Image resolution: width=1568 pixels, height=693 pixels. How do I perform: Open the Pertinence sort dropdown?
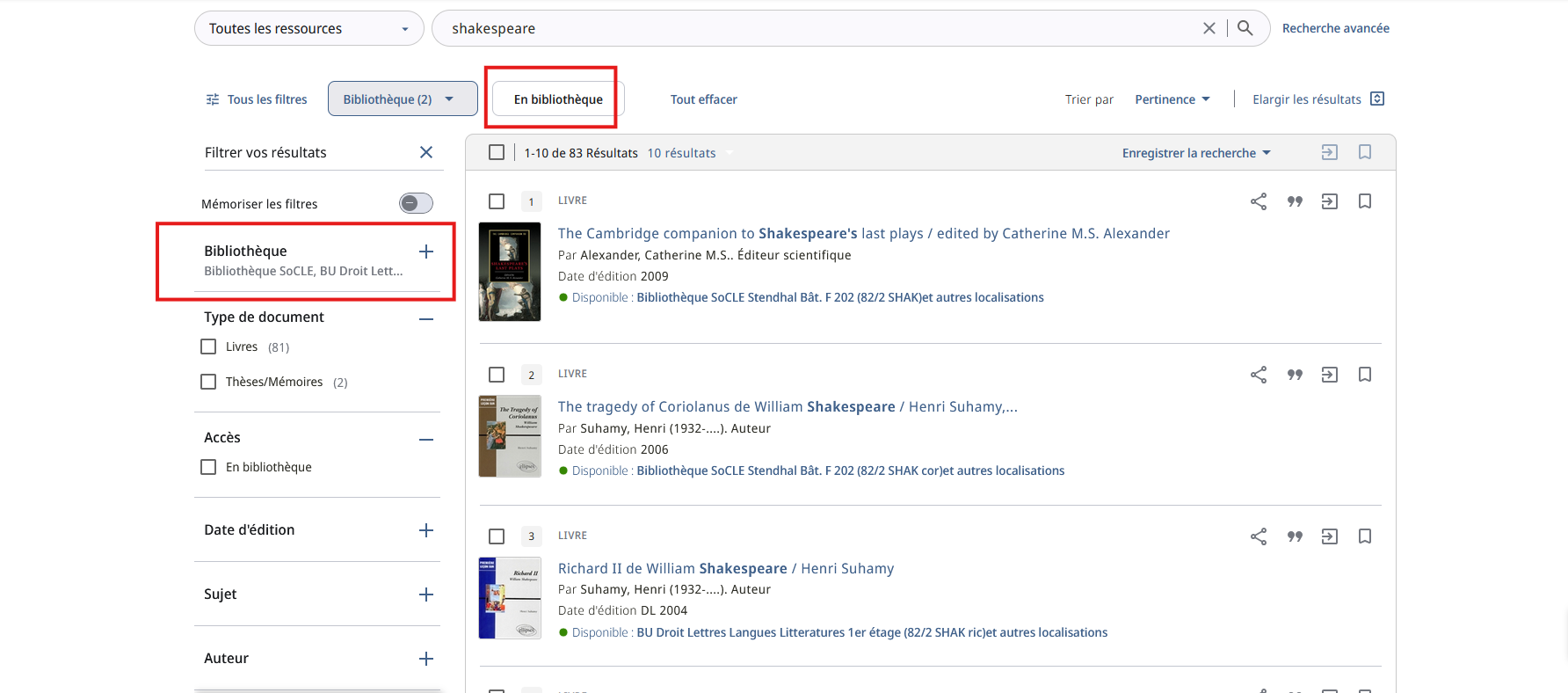1172,99
